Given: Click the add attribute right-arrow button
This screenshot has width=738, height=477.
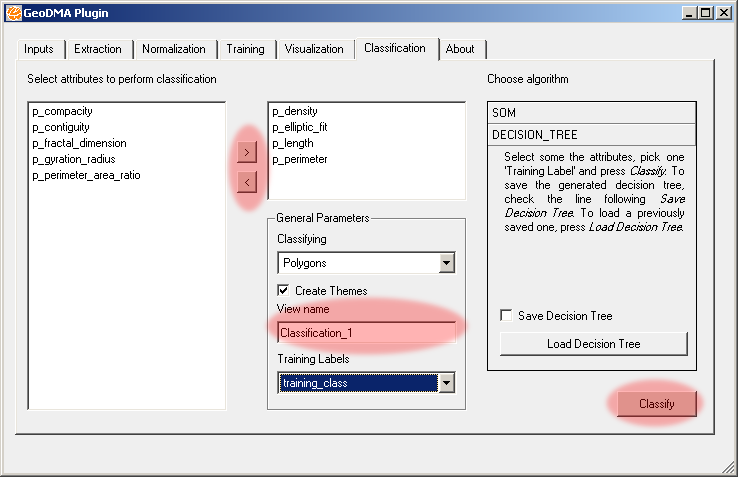Looking at the screenshot, I should pos(248,152).
